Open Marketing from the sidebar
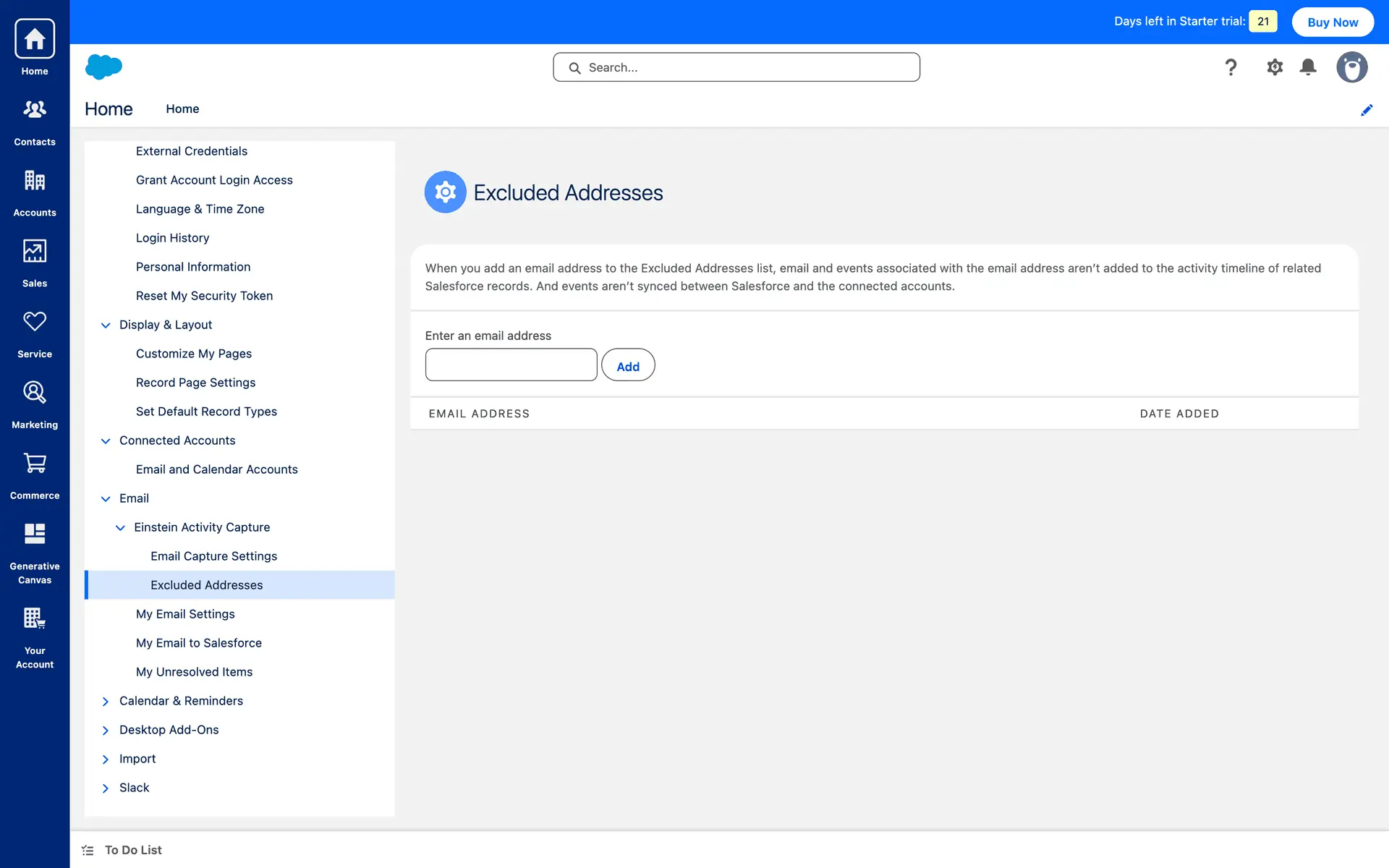Image resolution: width=1389 pixels, height=868 pixels. (x=35, y=393)
